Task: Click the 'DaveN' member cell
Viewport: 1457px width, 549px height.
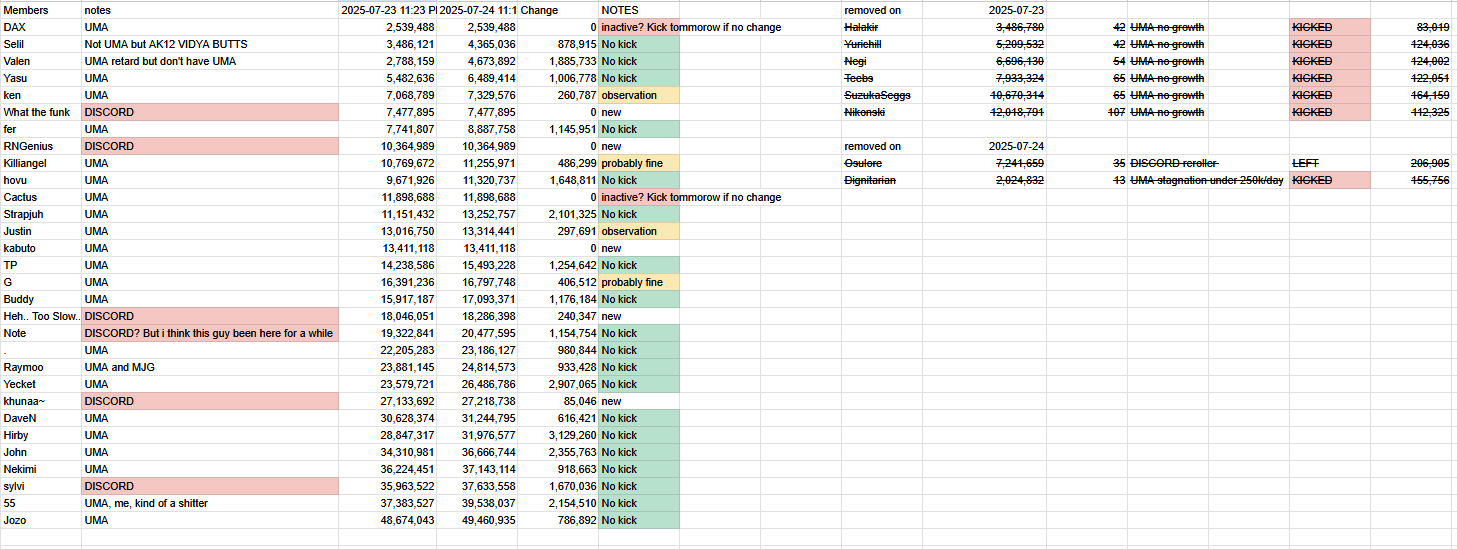Action: [x=41, y=418]
